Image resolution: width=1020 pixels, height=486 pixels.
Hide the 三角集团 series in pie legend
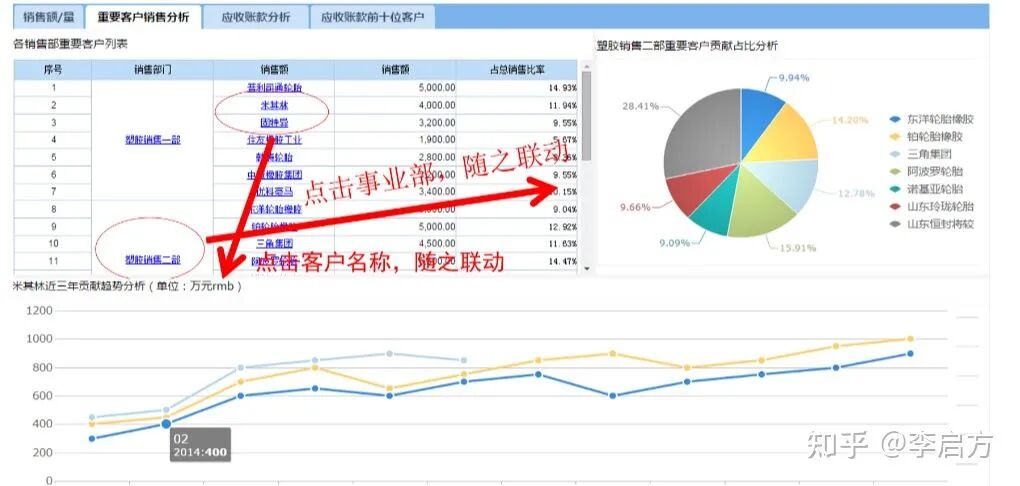coord(921,154)
